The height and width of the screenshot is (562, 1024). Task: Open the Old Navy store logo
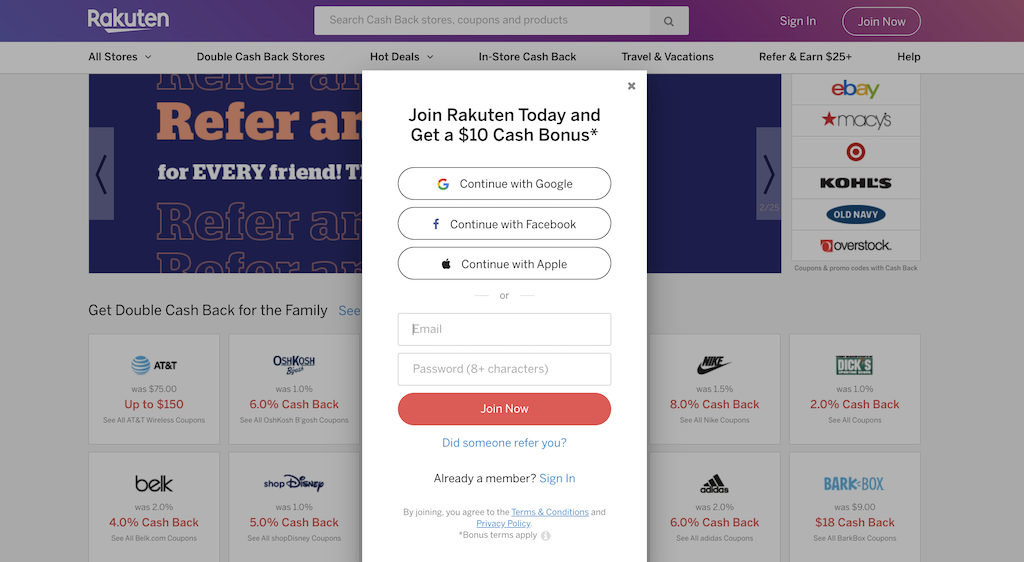point(856,214)
